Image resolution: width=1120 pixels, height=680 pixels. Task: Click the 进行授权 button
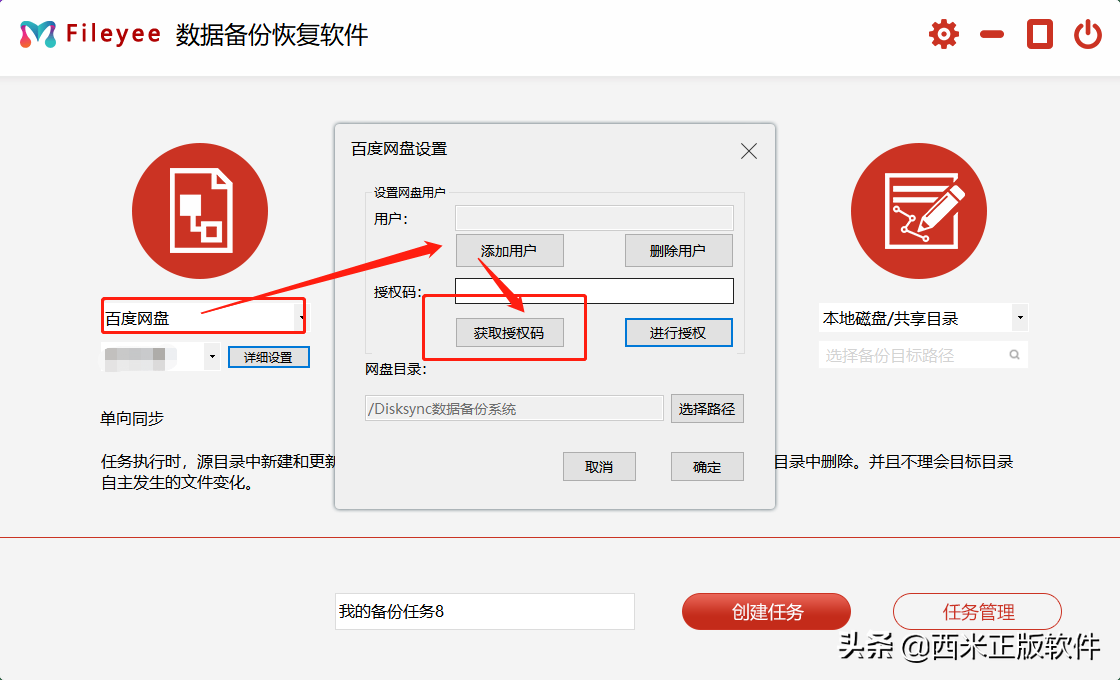[679, 333]
